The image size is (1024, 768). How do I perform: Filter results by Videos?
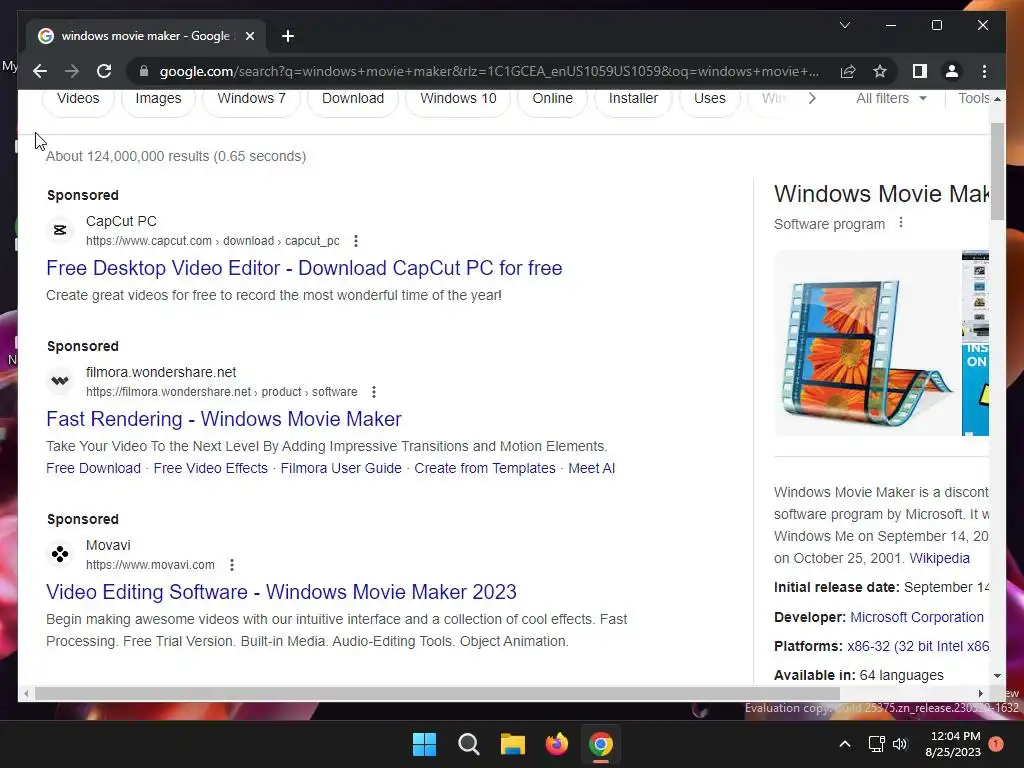pos(78,98)
